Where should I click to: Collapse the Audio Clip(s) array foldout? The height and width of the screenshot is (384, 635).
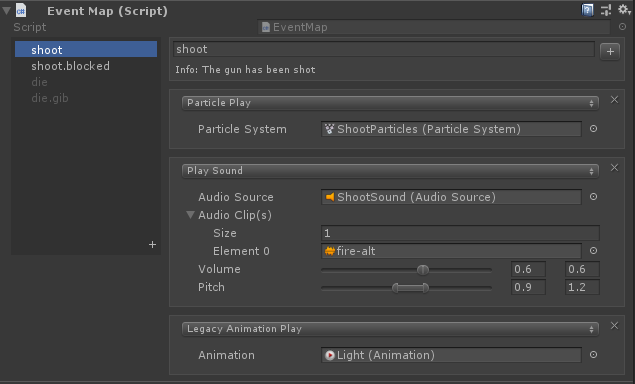point(190,215)
